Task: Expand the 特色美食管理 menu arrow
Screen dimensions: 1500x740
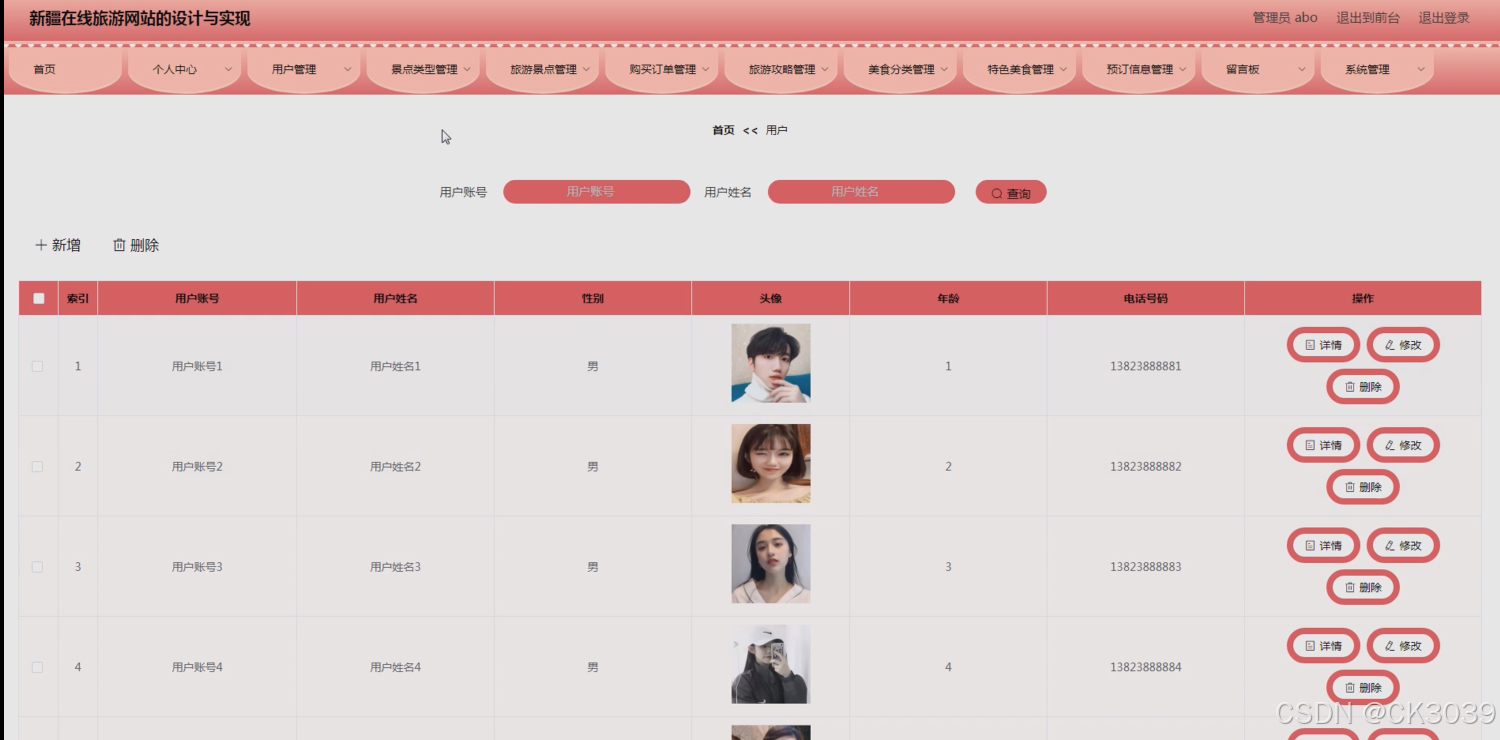Action: click(x=1063, y=69)
